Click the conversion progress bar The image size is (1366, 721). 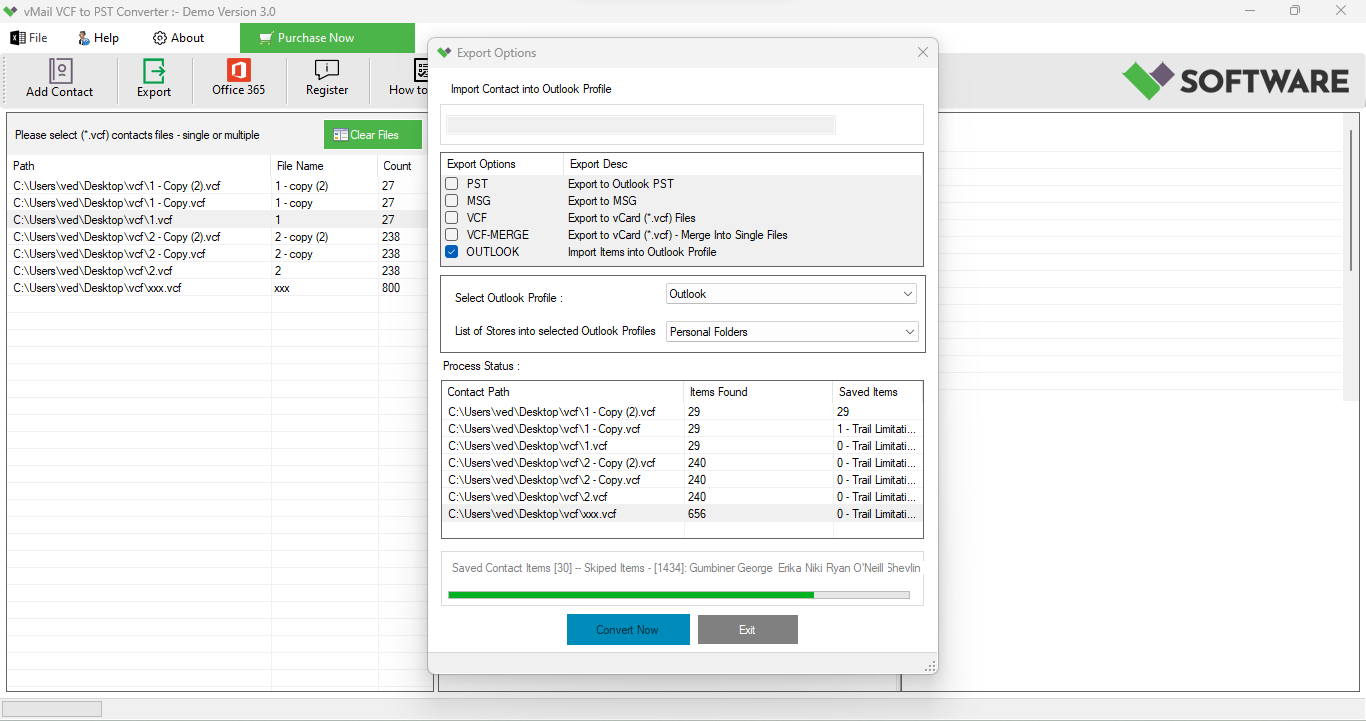click(679, 595)
